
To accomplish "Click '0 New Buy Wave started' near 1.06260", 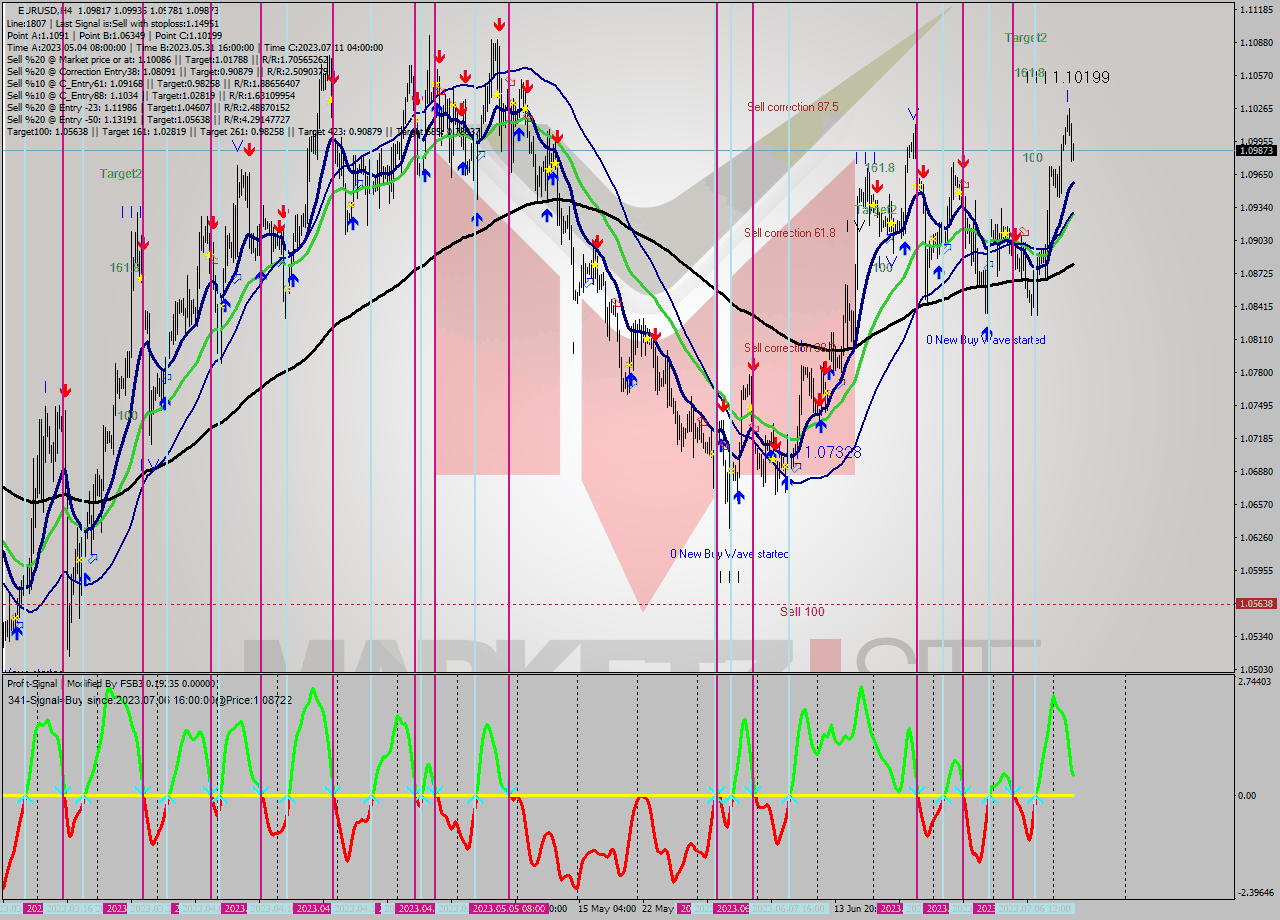I will 729,553.
